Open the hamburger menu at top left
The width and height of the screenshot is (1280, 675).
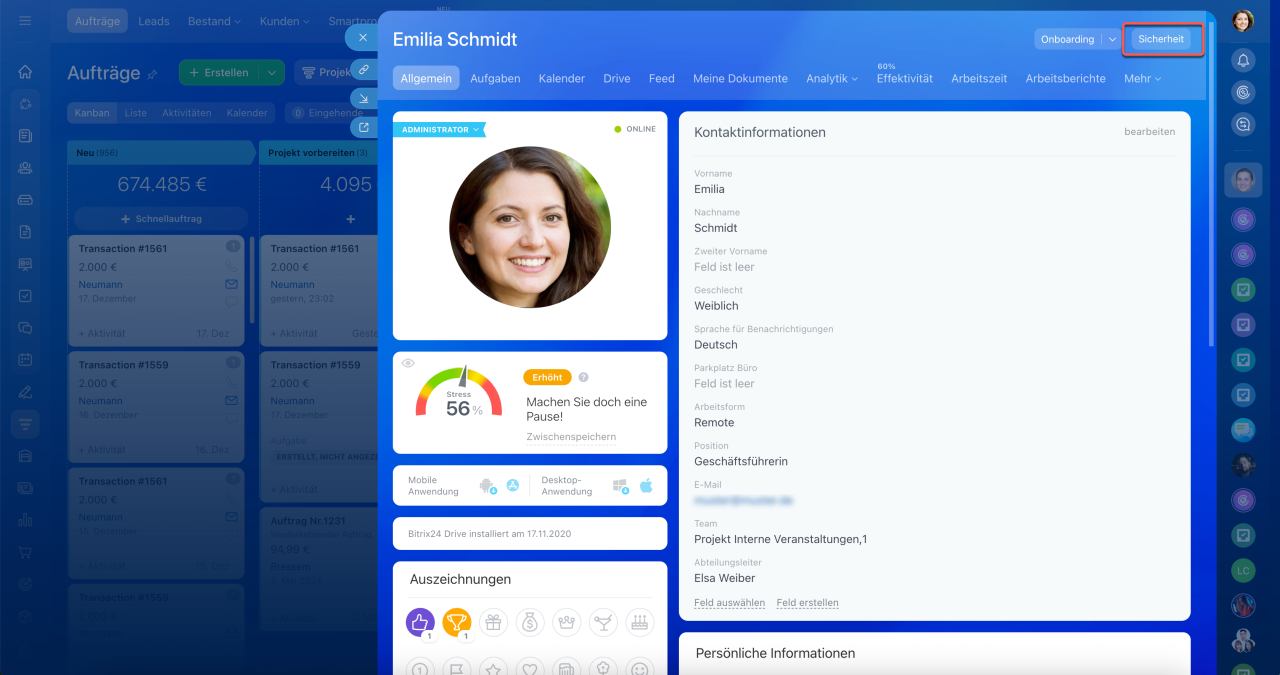(25, 20)
